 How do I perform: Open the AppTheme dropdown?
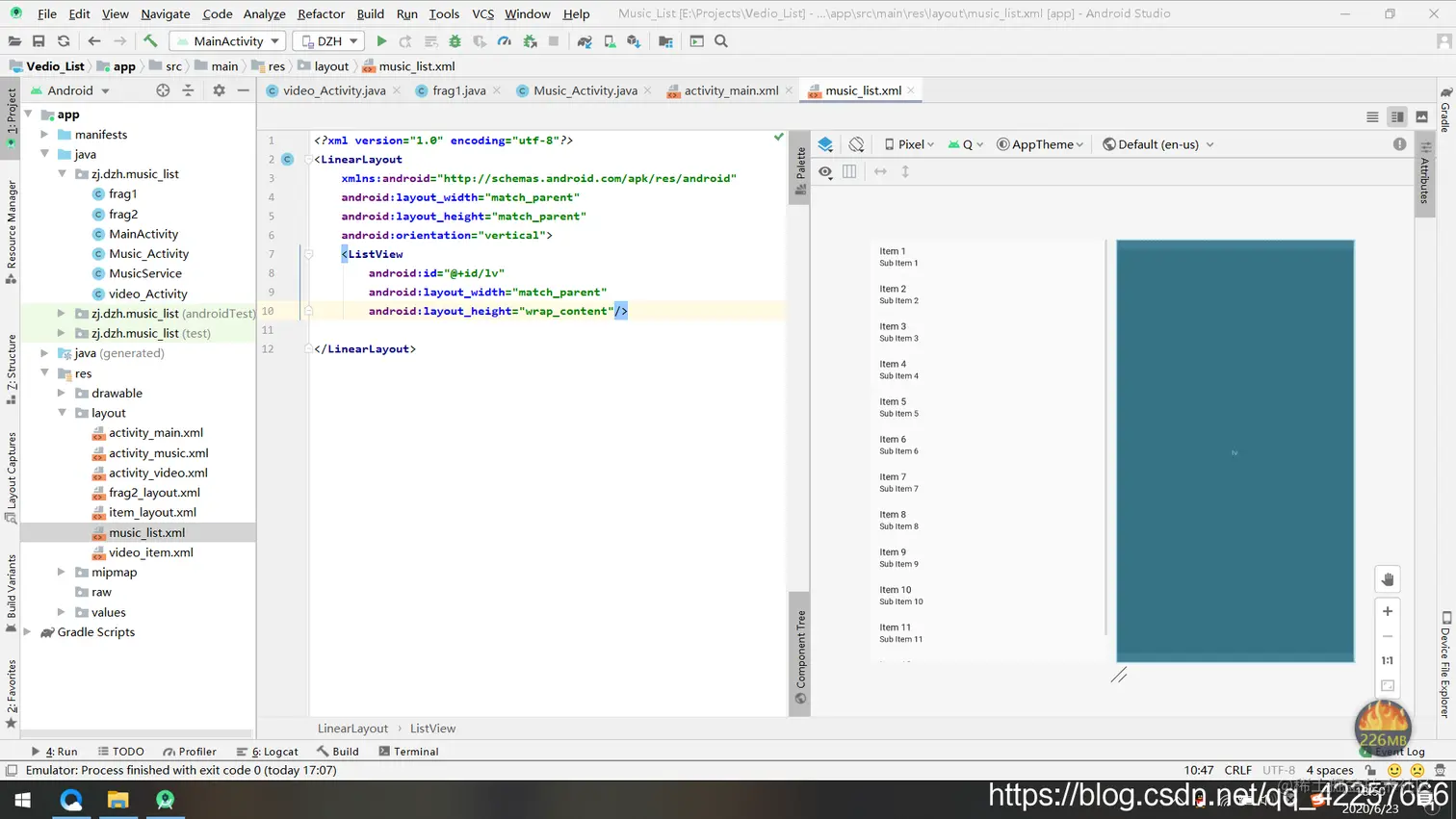click(x=1040, y=144)
